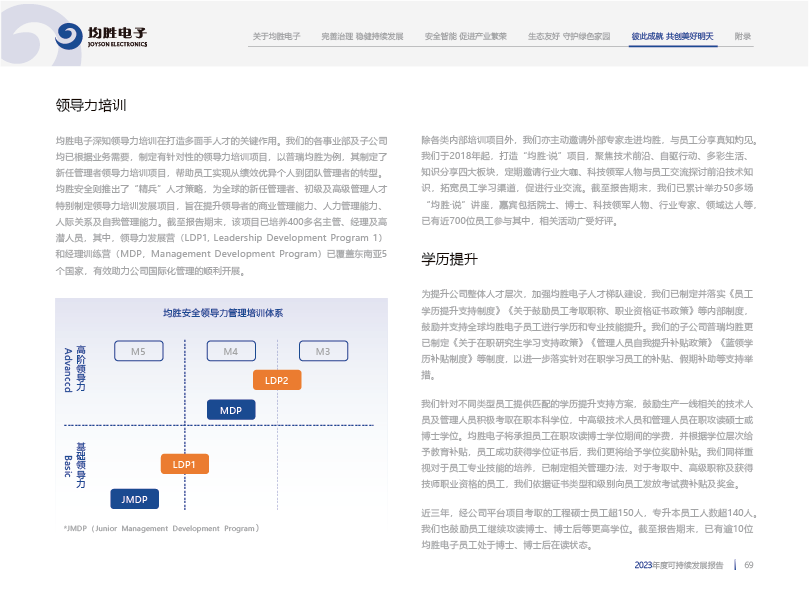Click page number 69
The width and height of the screenshot is (809, 596).
[748, 565]
